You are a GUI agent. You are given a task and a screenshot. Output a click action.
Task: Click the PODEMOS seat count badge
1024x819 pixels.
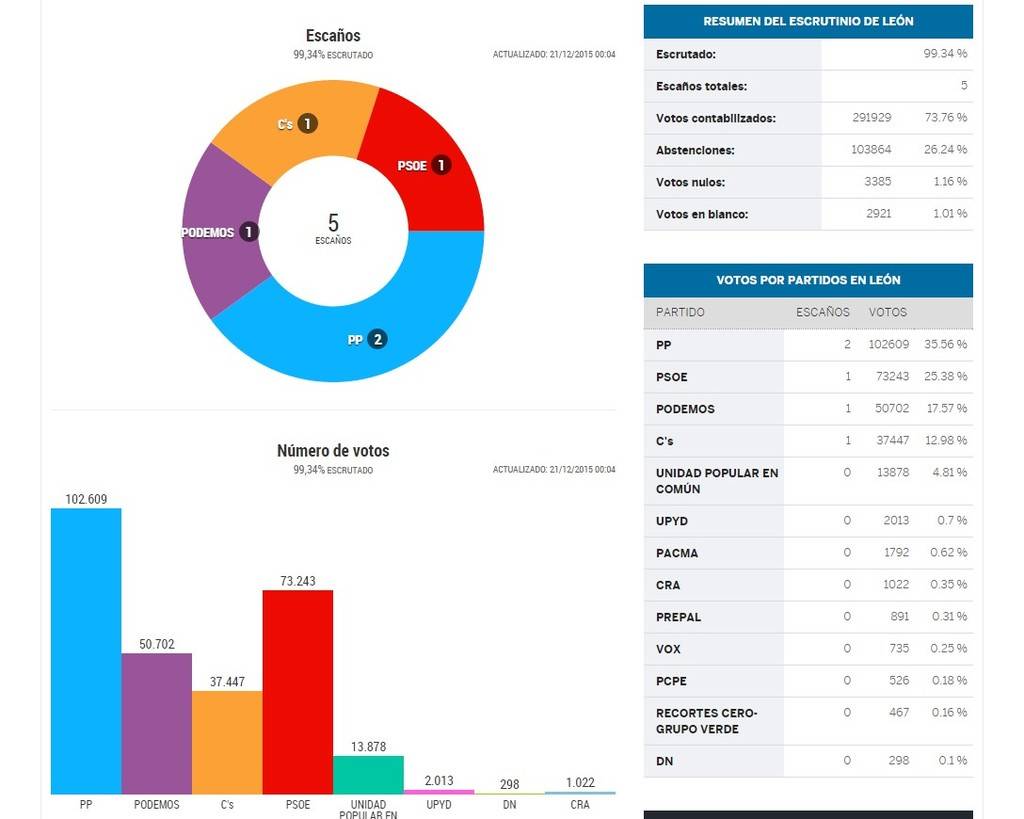coord(248,232)
